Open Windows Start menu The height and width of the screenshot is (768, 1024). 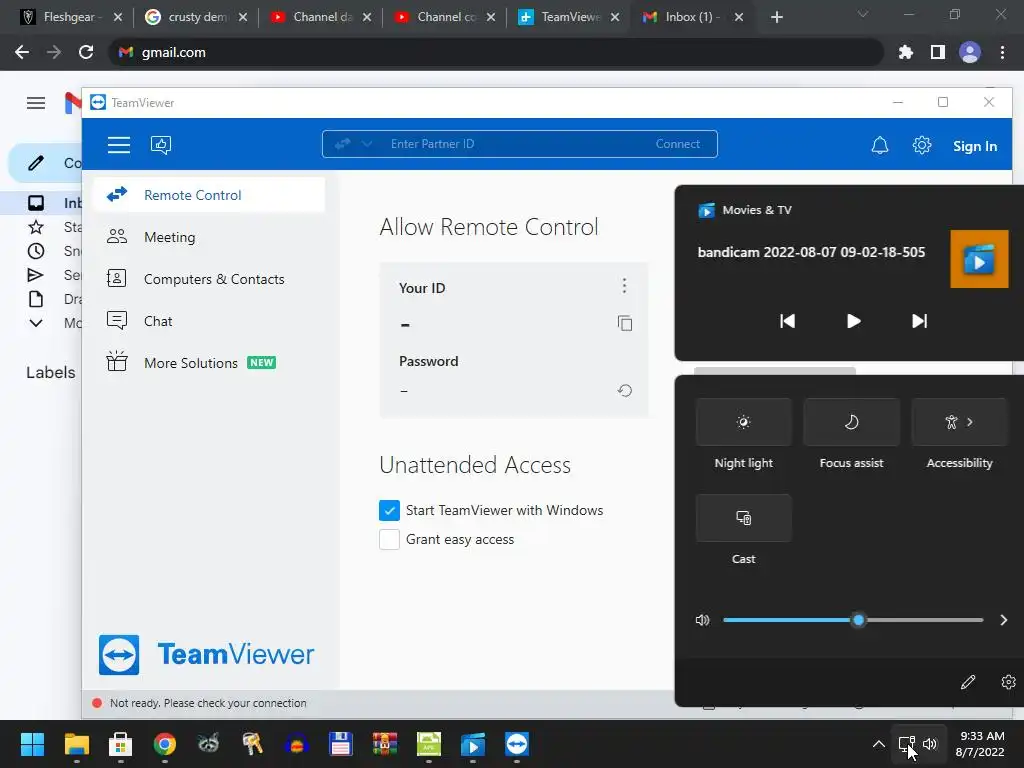coord(32,744)
